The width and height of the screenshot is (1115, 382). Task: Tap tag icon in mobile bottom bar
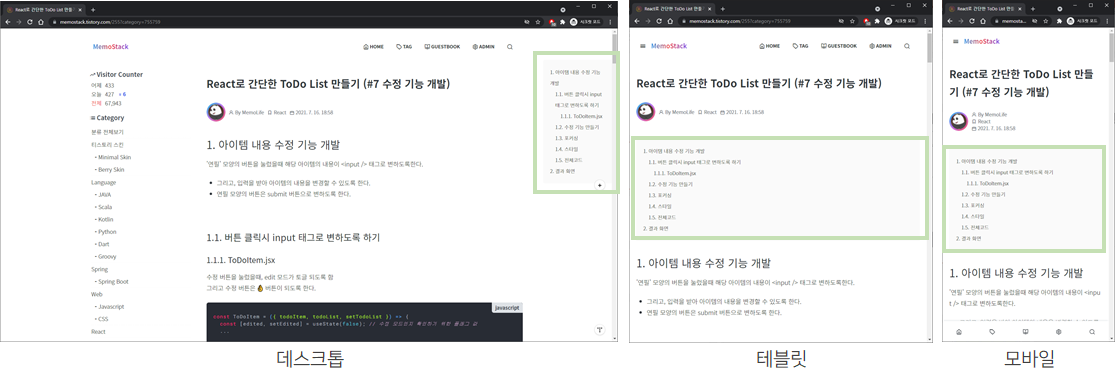coord(992,331)
